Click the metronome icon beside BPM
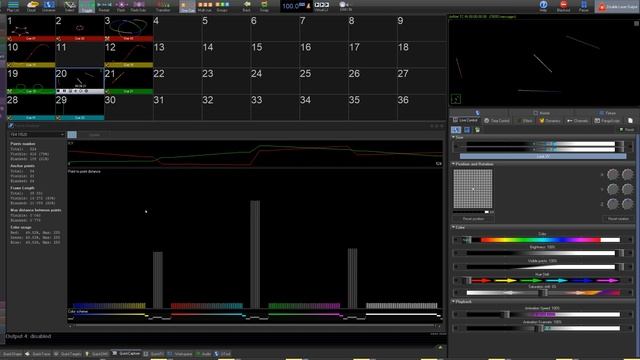 point(309,6)
